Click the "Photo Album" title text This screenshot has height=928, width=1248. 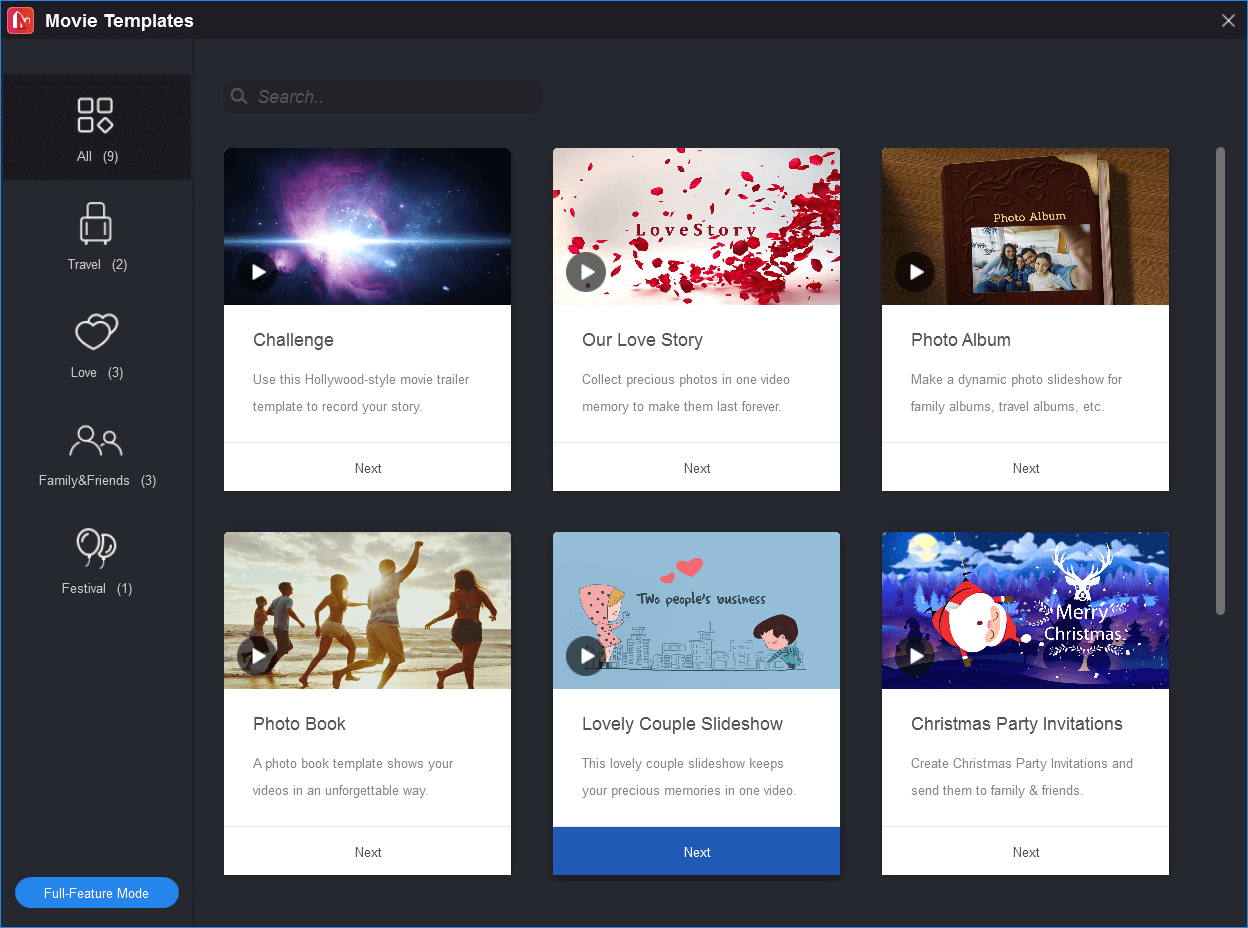[961, 340]
